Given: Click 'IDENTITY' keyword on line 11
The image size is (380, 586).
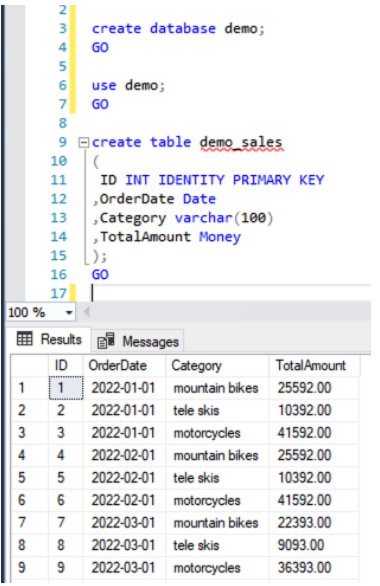Looking at the screenshot, I should pyautogui.click(x=191, y=180).
